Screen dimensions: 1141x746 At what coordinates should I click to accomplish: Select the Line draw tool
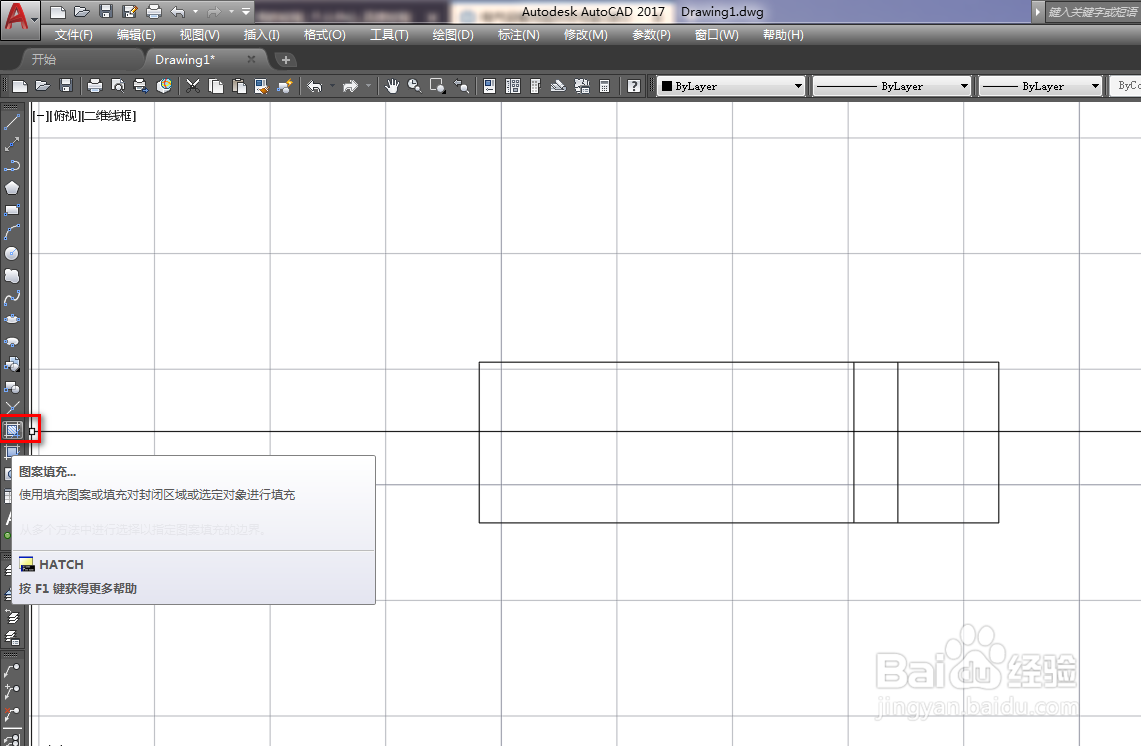[x=12, y=122]
